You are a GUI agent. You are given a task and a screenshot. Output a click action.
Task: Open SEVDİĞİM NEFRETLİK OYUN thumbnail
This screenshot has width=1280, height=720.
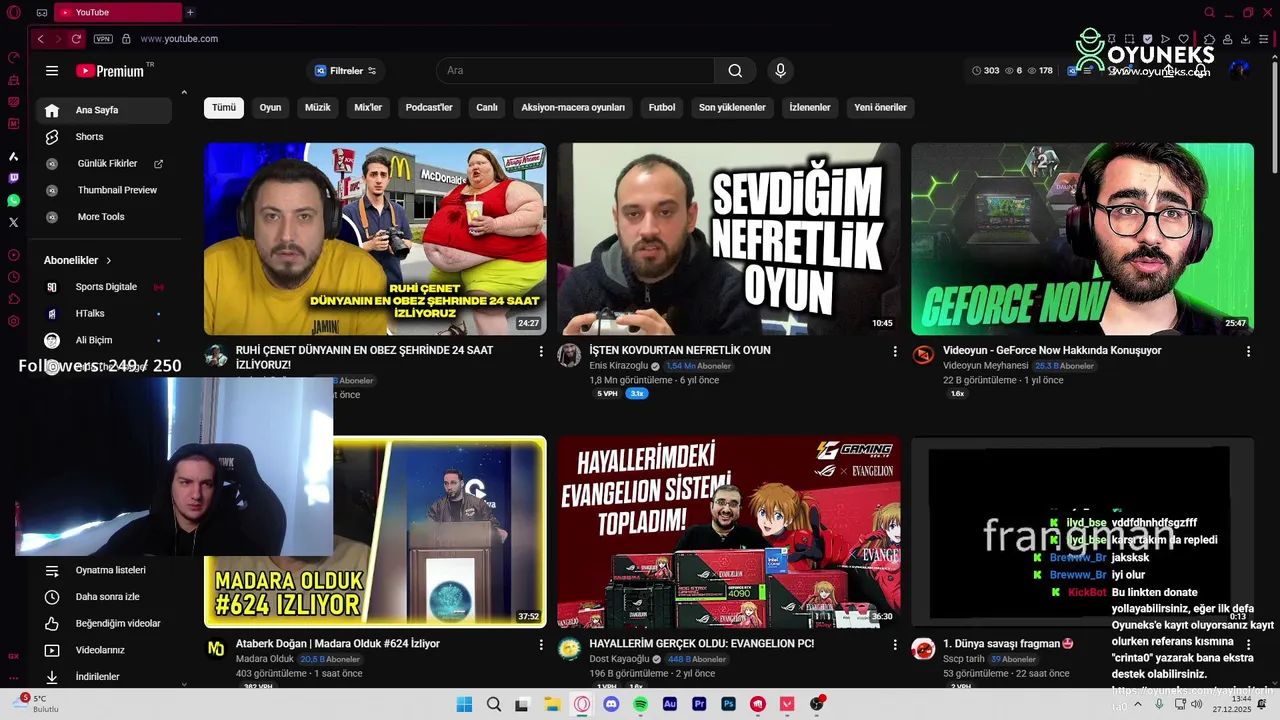[729, 239]
